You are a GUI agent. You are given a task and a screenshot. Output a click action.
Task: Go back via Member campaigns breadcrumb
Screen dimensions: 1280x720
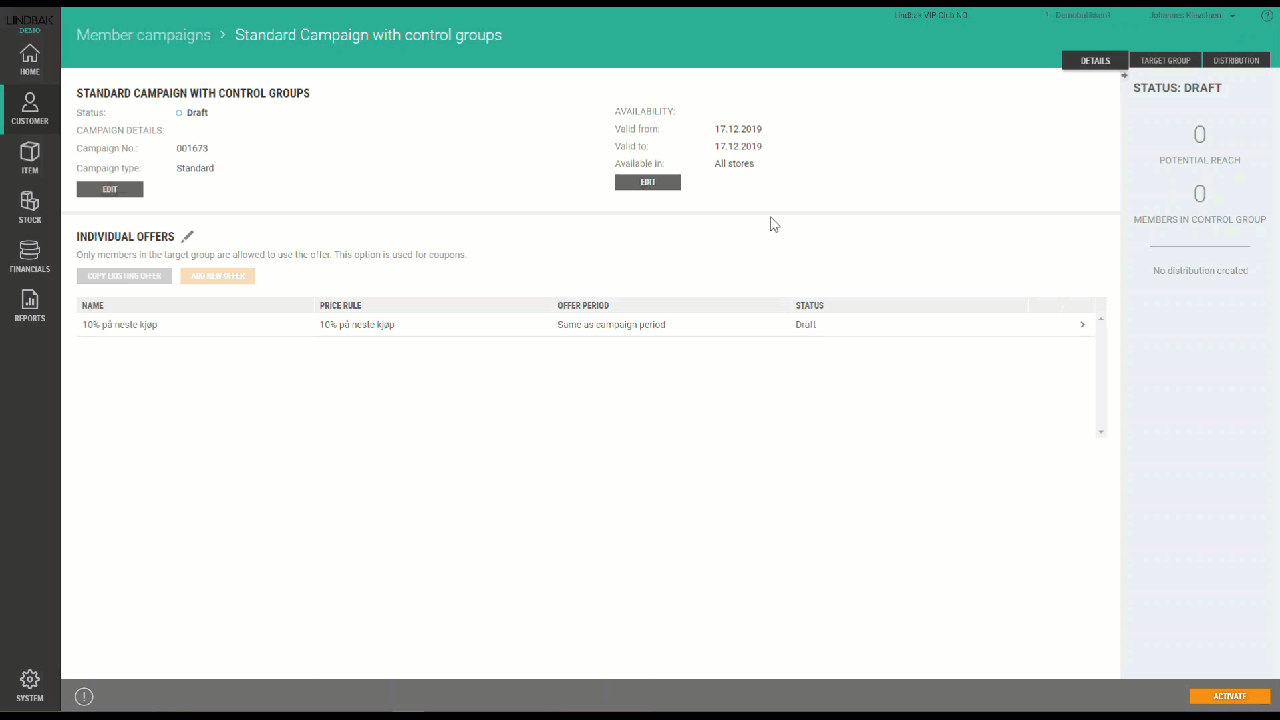[143, 35]
